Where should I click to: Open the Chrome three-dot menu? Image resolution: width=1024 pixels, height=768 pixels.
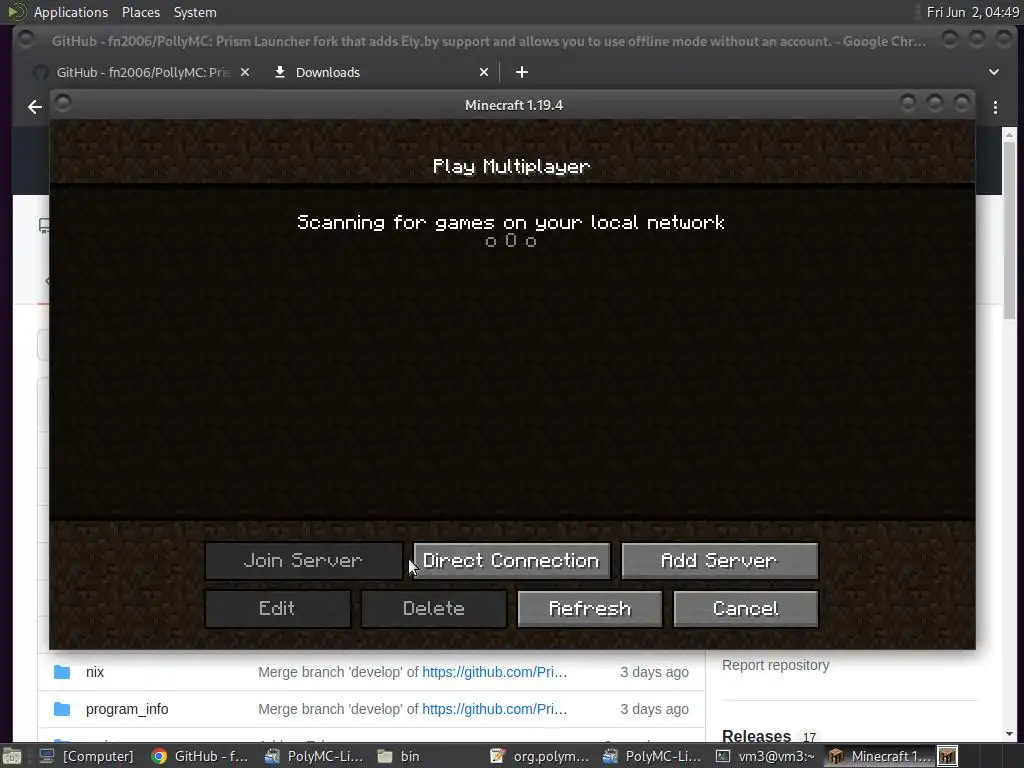pos(995,107)
